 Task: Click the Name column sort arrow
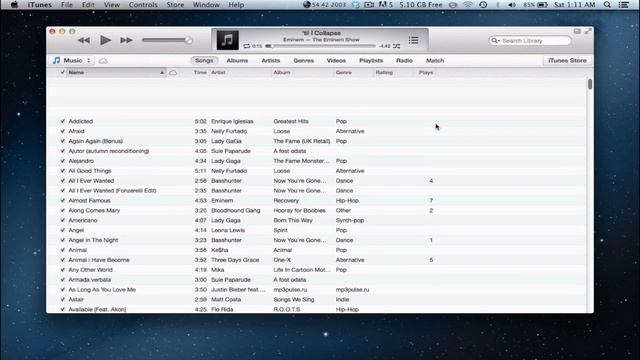(x=162, y=73)
